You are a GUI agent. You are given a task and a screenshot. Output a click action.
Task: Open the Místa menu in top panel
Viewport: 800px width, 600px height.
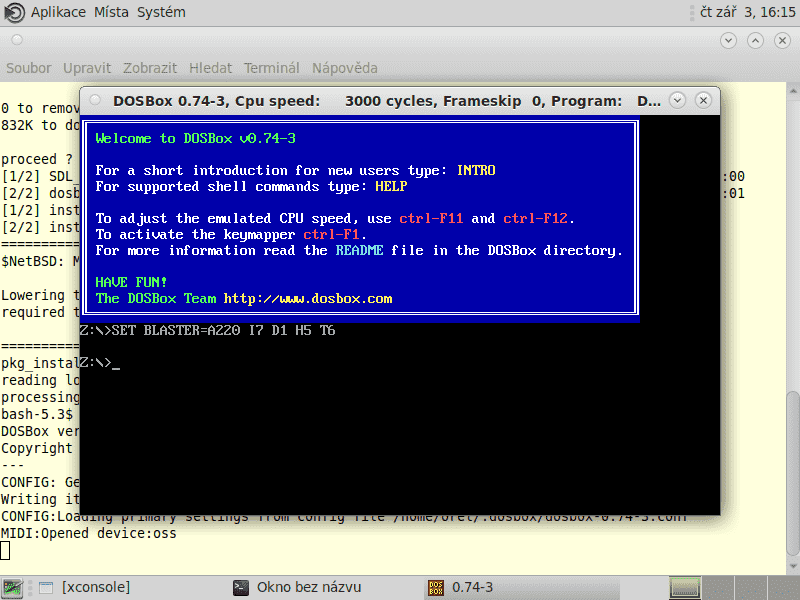click(x=111, y=12)
